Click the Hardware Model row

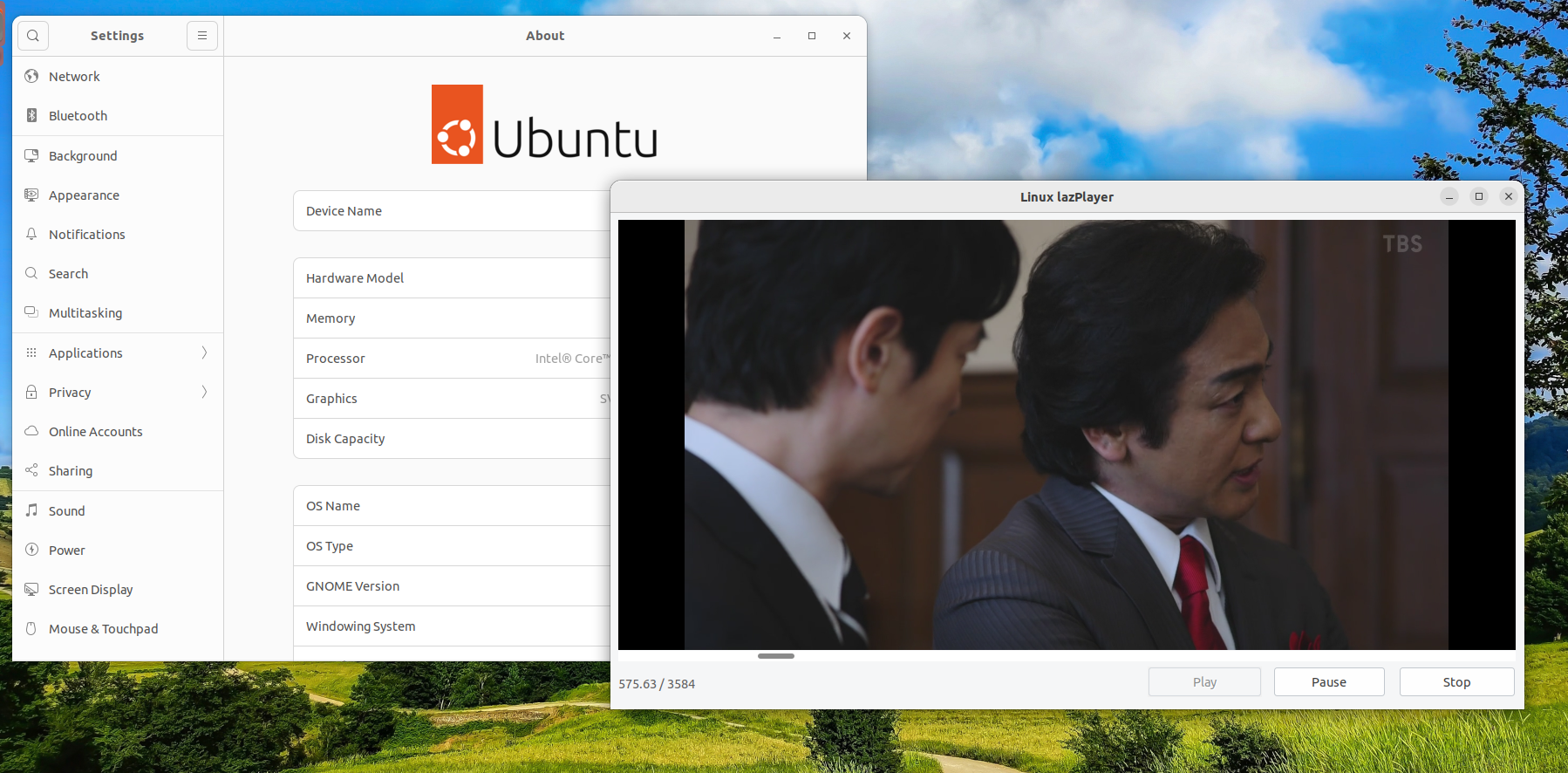pyautogui.click(x=452, y=278)
